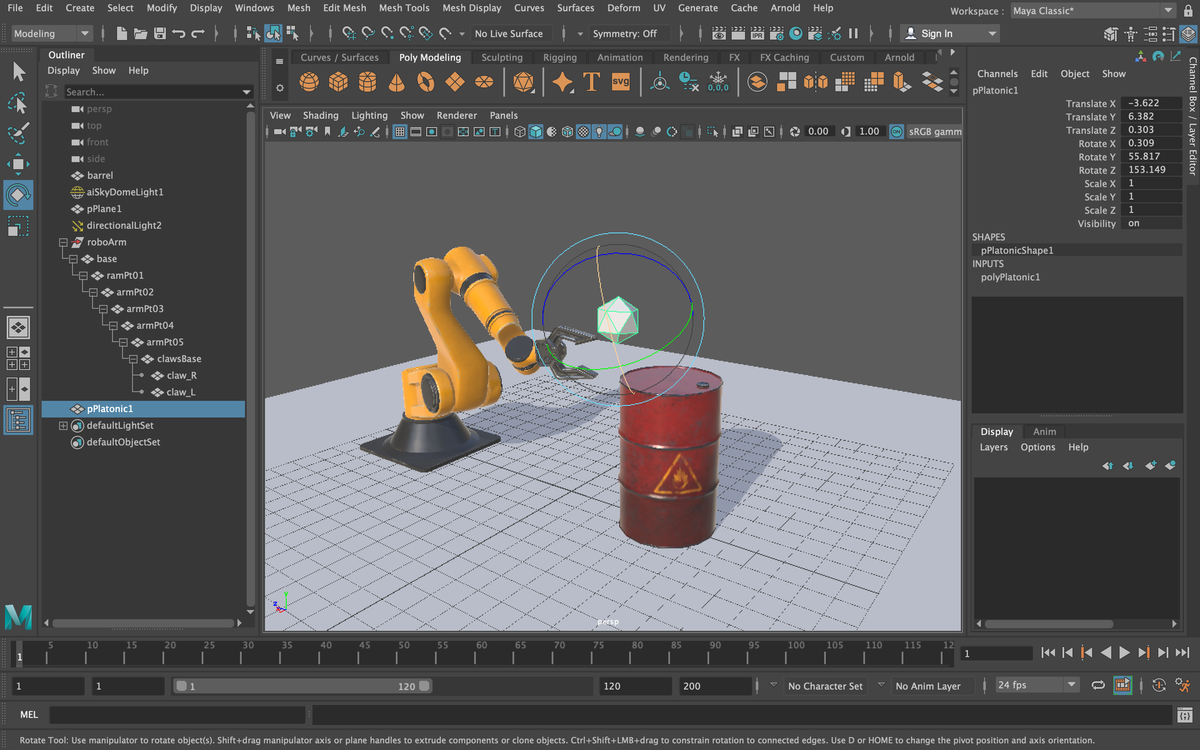Image resolution: width=1200 pixels, height=750 pixels.
Task: Click the open scene folder icon
Action: coord(141,33)
